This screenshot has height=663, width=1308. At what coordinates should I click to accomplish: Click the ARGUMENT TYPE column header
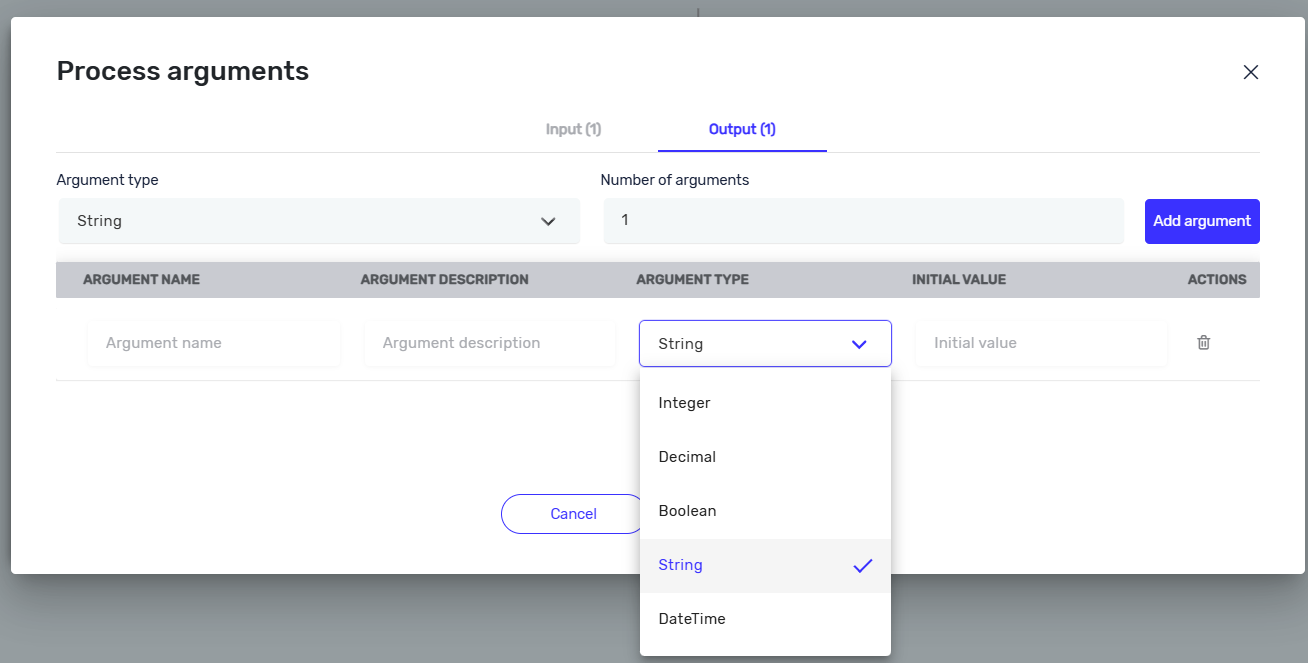pos(692,280)
